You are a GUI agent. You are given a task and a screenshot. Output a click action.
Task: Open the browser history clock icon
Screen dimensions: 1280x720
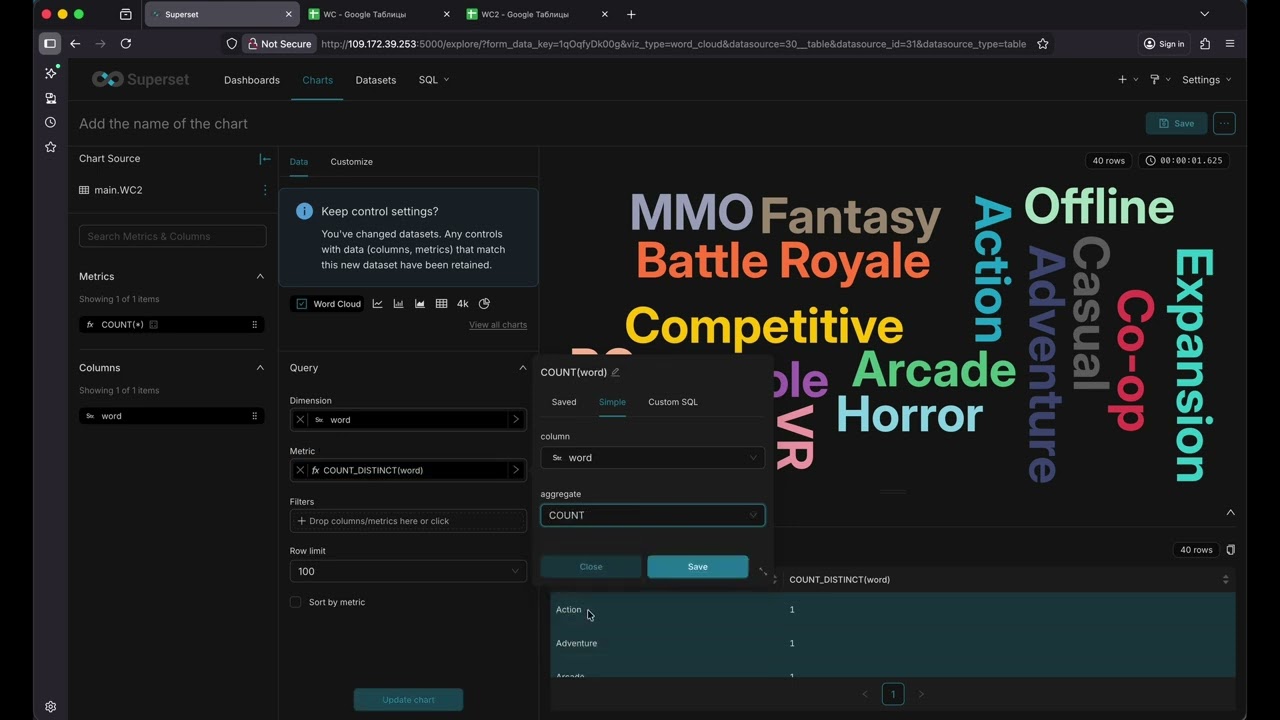tap(50, 122)
